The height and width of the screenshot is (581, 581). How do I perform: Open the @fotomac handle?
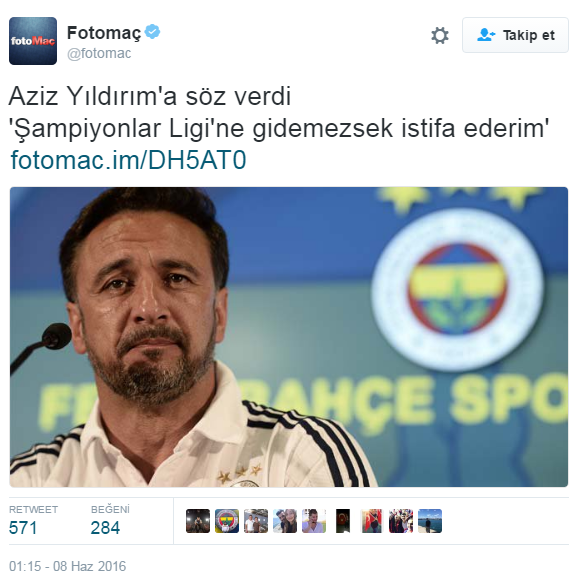(99, 53)
